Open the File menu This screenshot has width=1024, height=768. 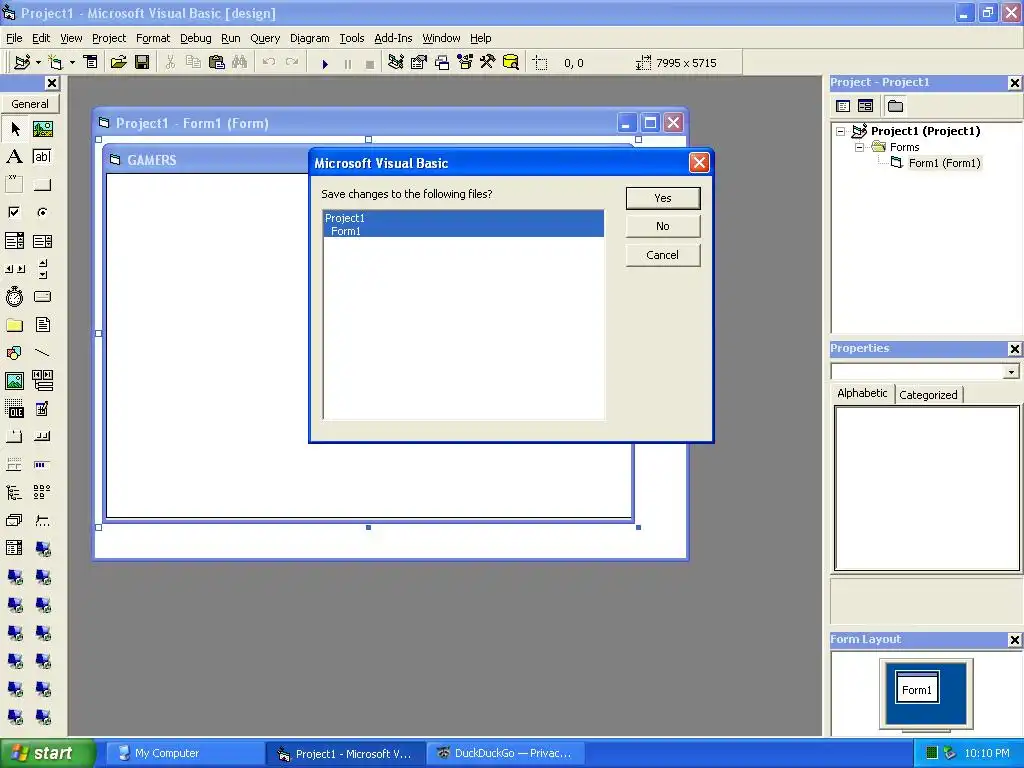(14, 38)
